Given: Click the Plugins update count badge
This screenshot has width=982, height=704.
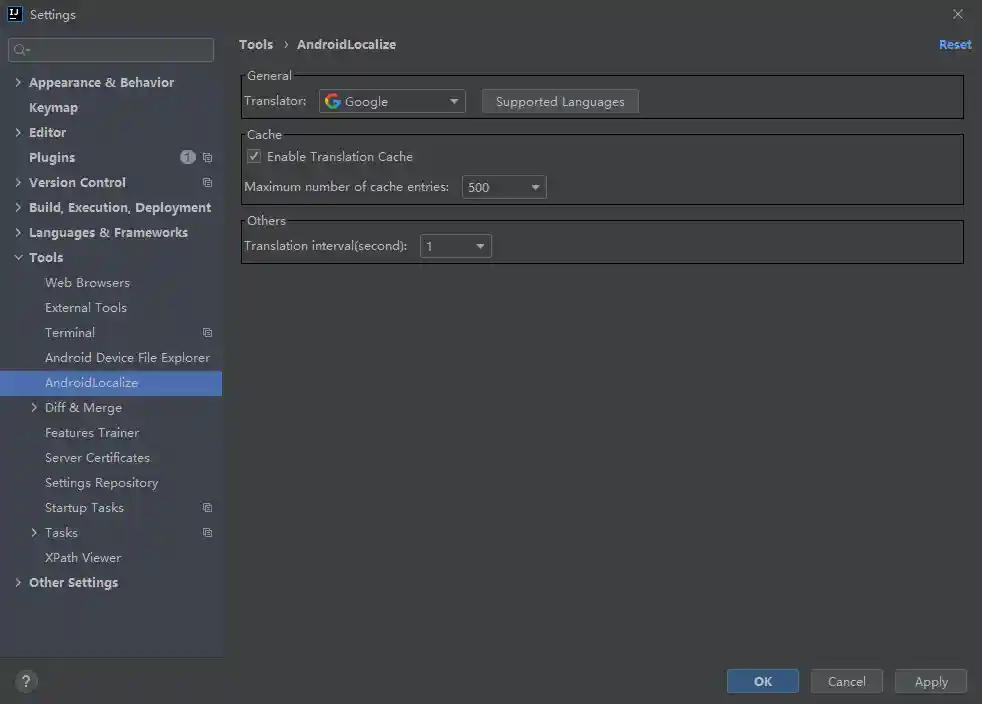Looking at the screenshot, I should coord(187,158).
